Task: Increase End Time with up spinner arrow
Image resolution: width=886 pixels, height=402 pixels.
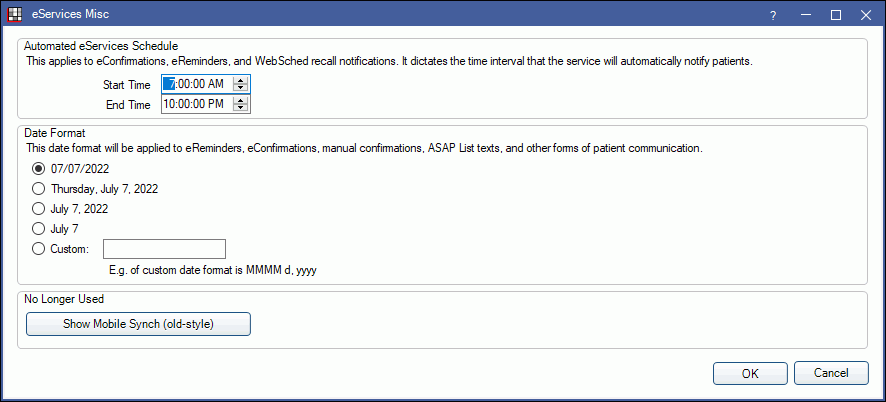Action: point(241,100)
